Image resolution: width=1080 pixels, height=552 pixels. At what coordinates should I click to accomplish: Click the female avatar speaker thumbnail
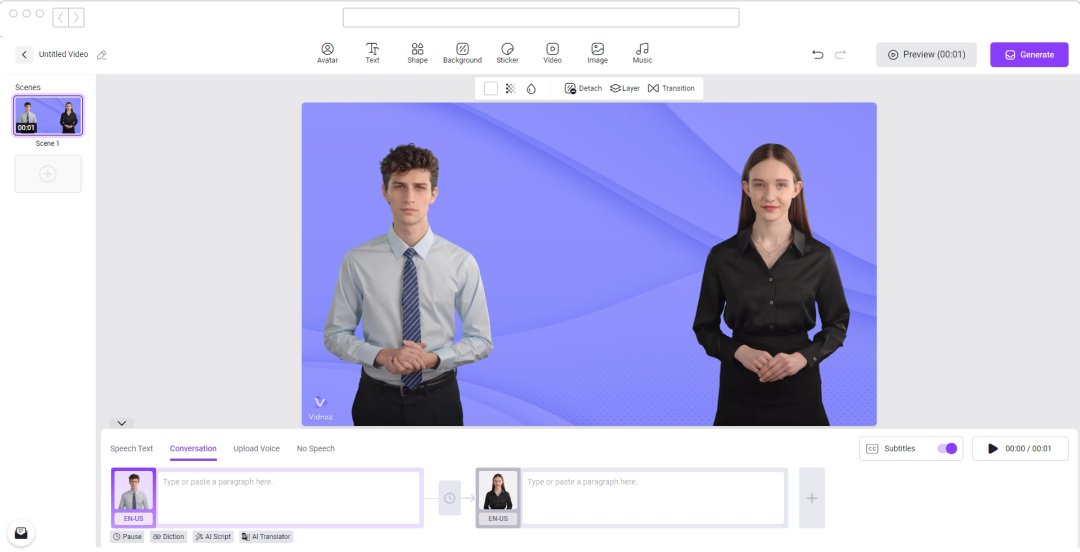click(x=498, y=491)
